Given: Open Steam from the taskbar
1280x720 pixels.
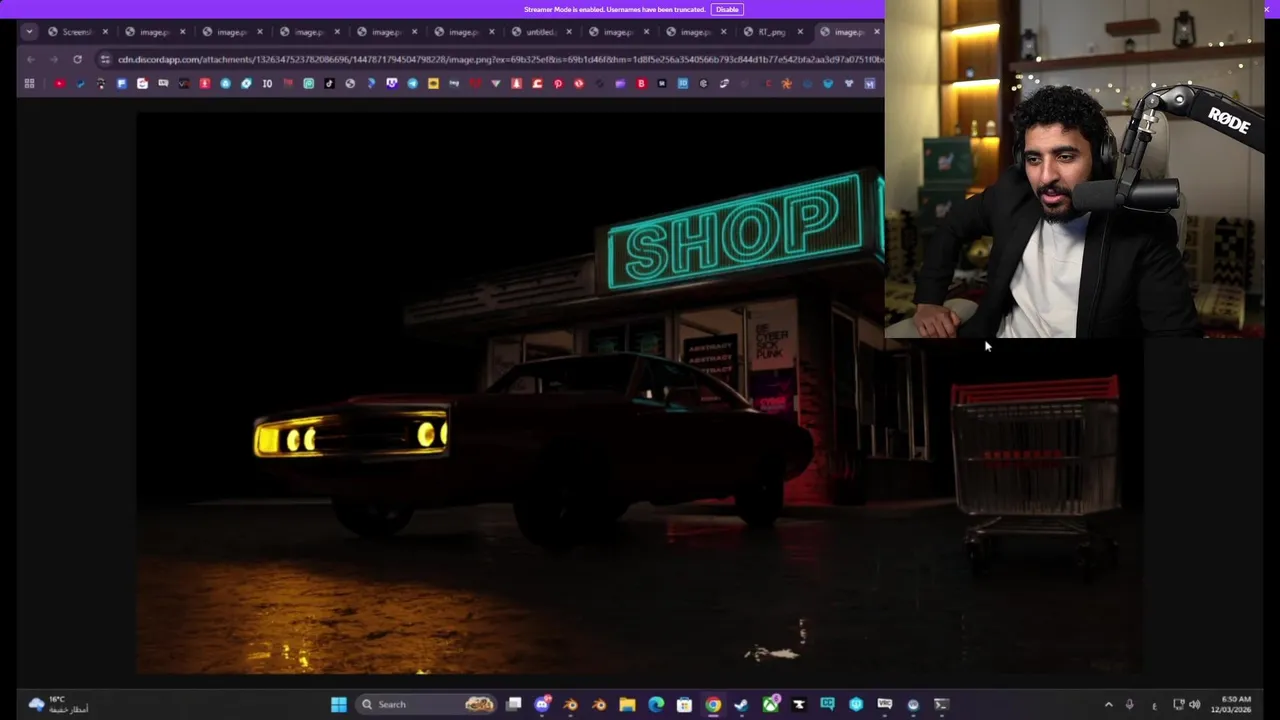Looking at the screenshot, I should click(741, 704).
